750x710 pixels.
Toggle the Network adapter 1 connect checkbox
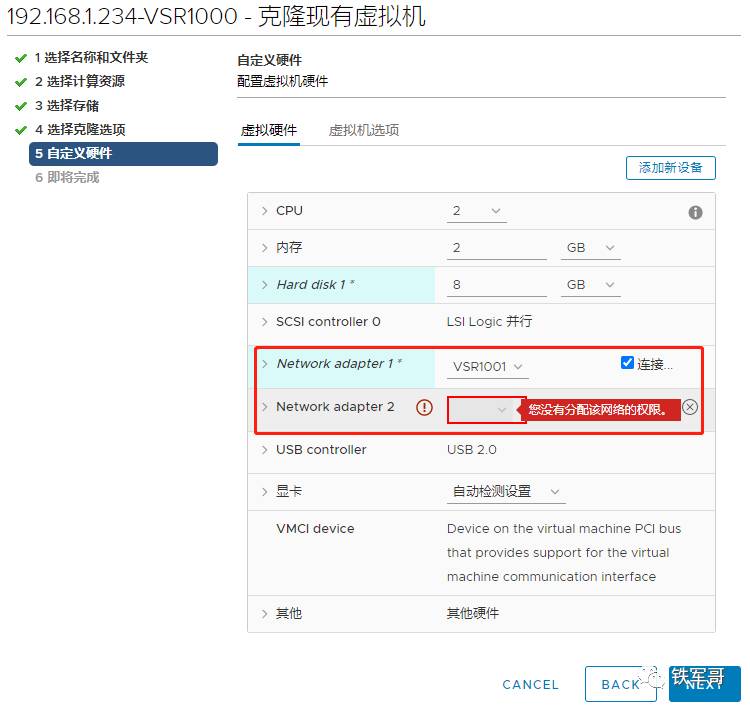click(x=627, y=363)
